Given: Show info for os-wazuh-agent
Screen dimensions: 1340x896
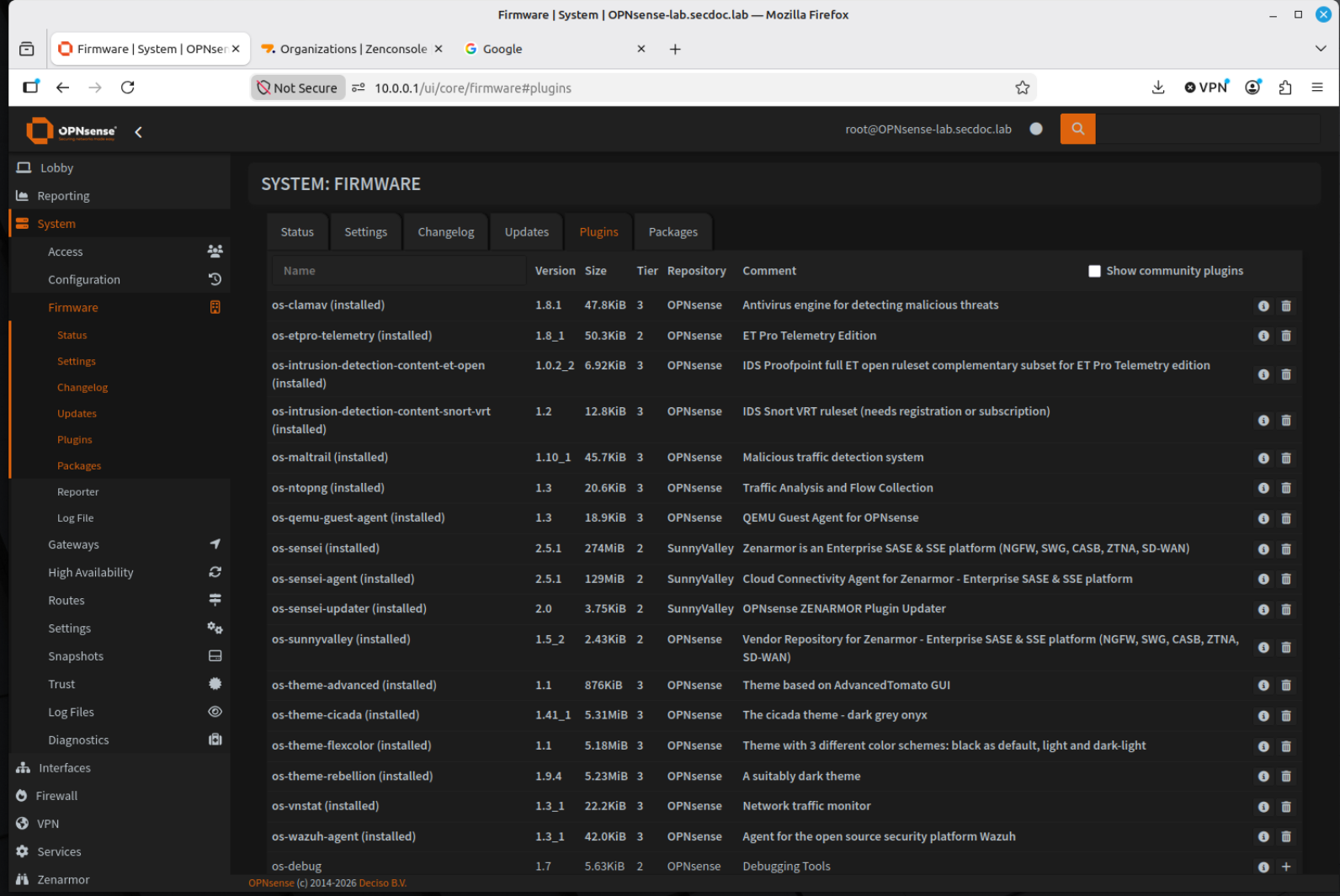Looking at the screenshot, I should pyautogui.click(x=1263, y=837).
